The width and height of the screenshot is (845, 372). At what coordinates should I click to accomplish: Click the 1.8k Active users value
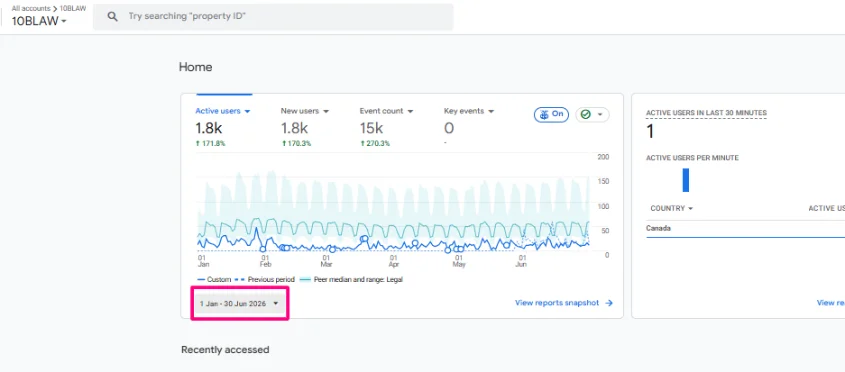(209, 128)
